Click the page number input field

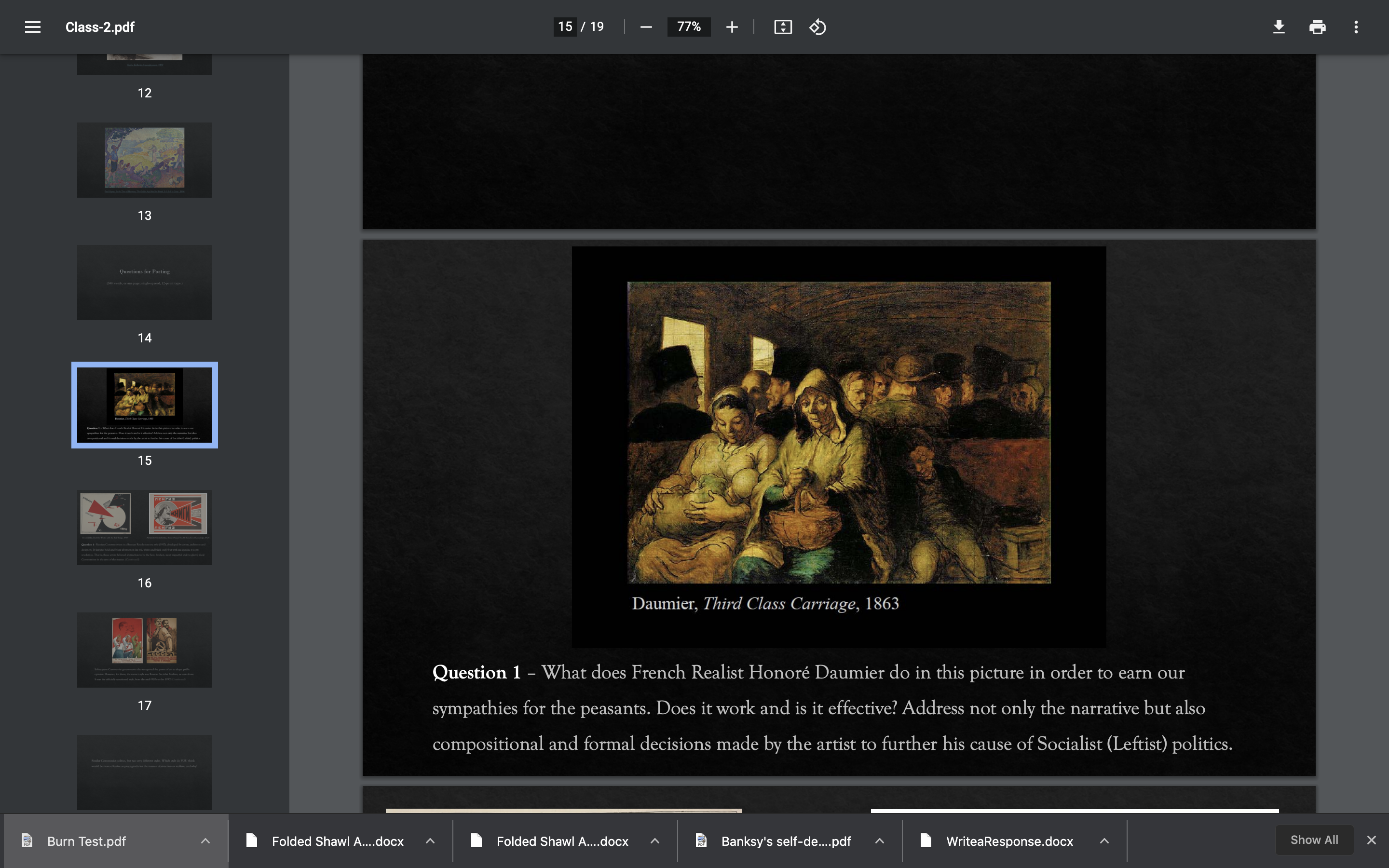[x=565, y=27]
